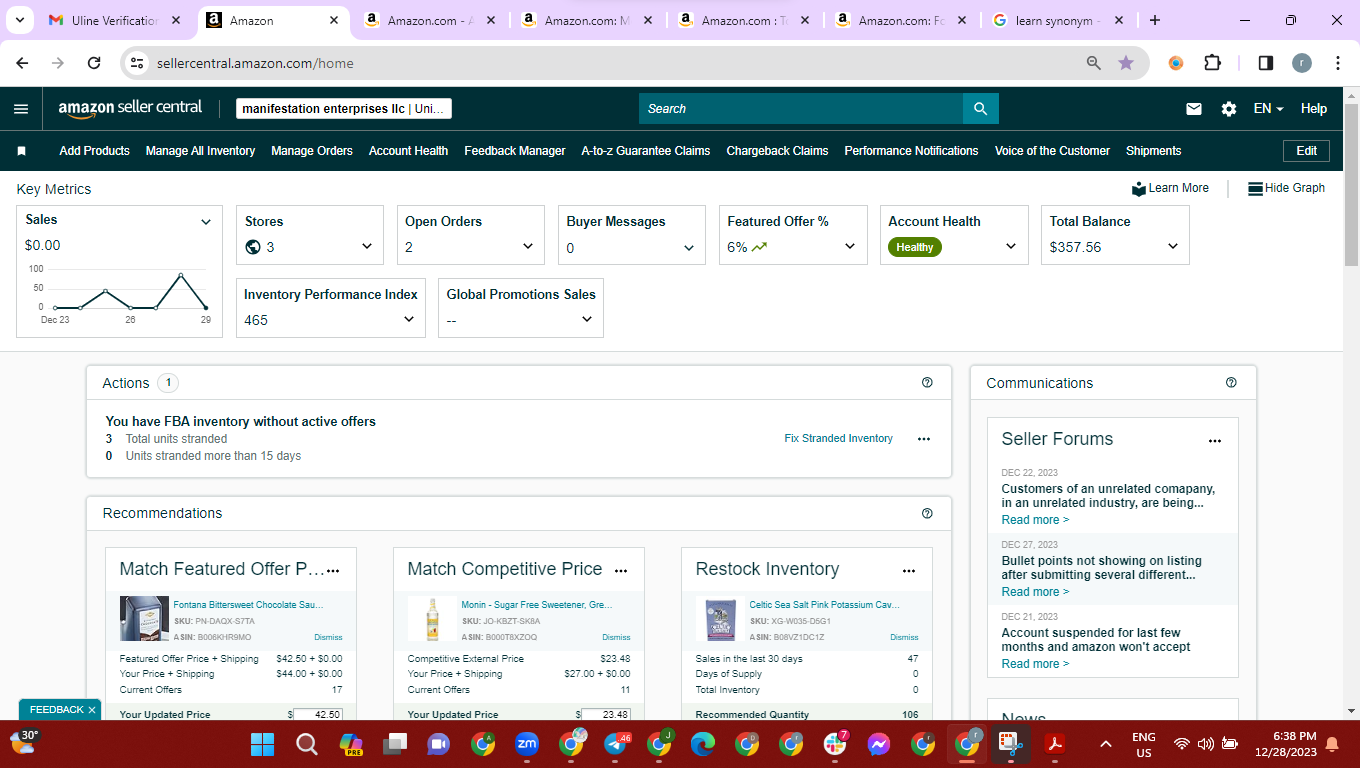Expand the Account Health metric dropdown
Image resolution: width=1360 pixels, height=768 pixels.
(x=1011, y=247)
